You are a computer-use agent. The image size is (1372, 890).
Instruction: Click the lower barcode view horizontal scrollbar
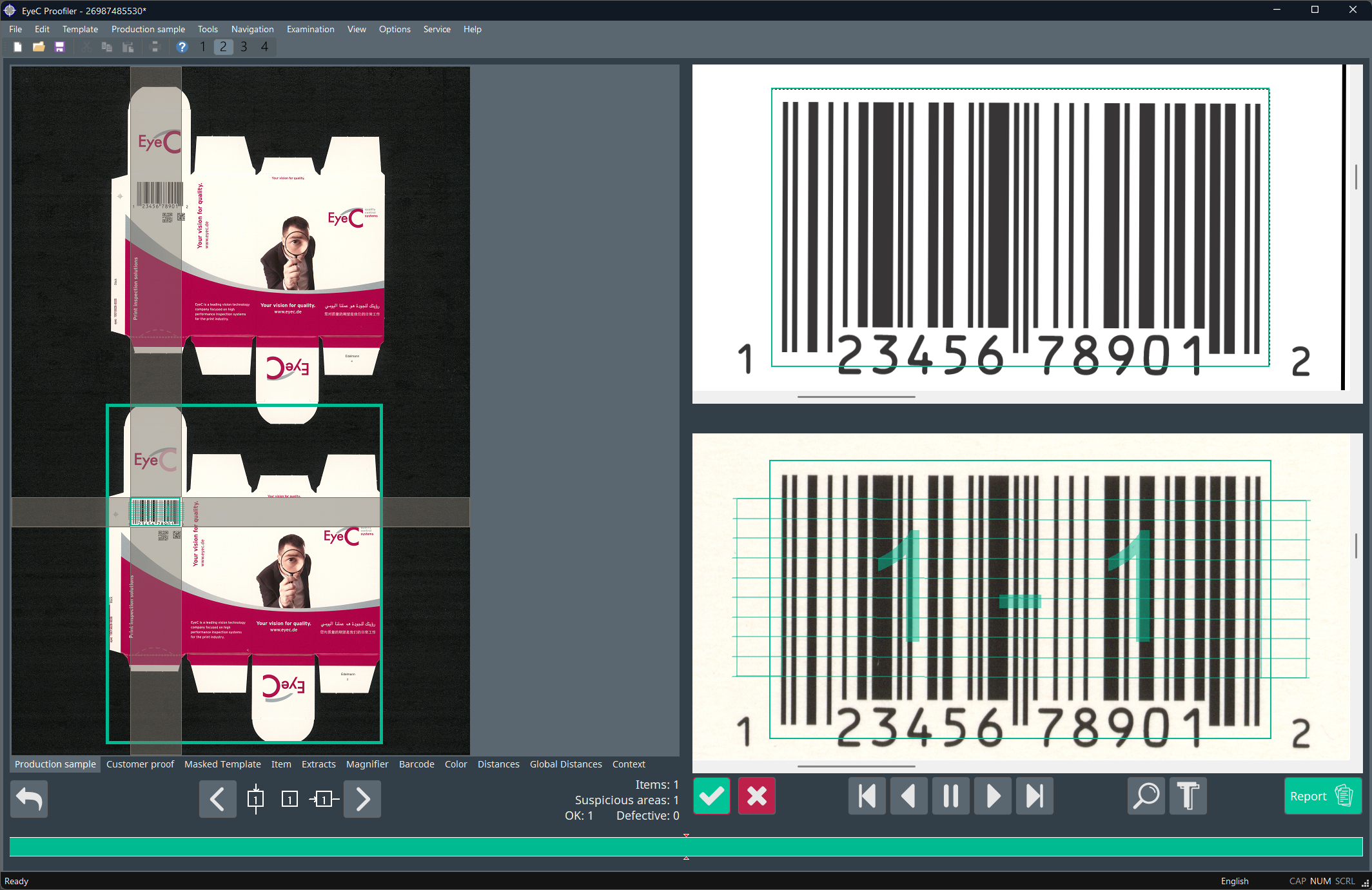click(x=856, y=766)
